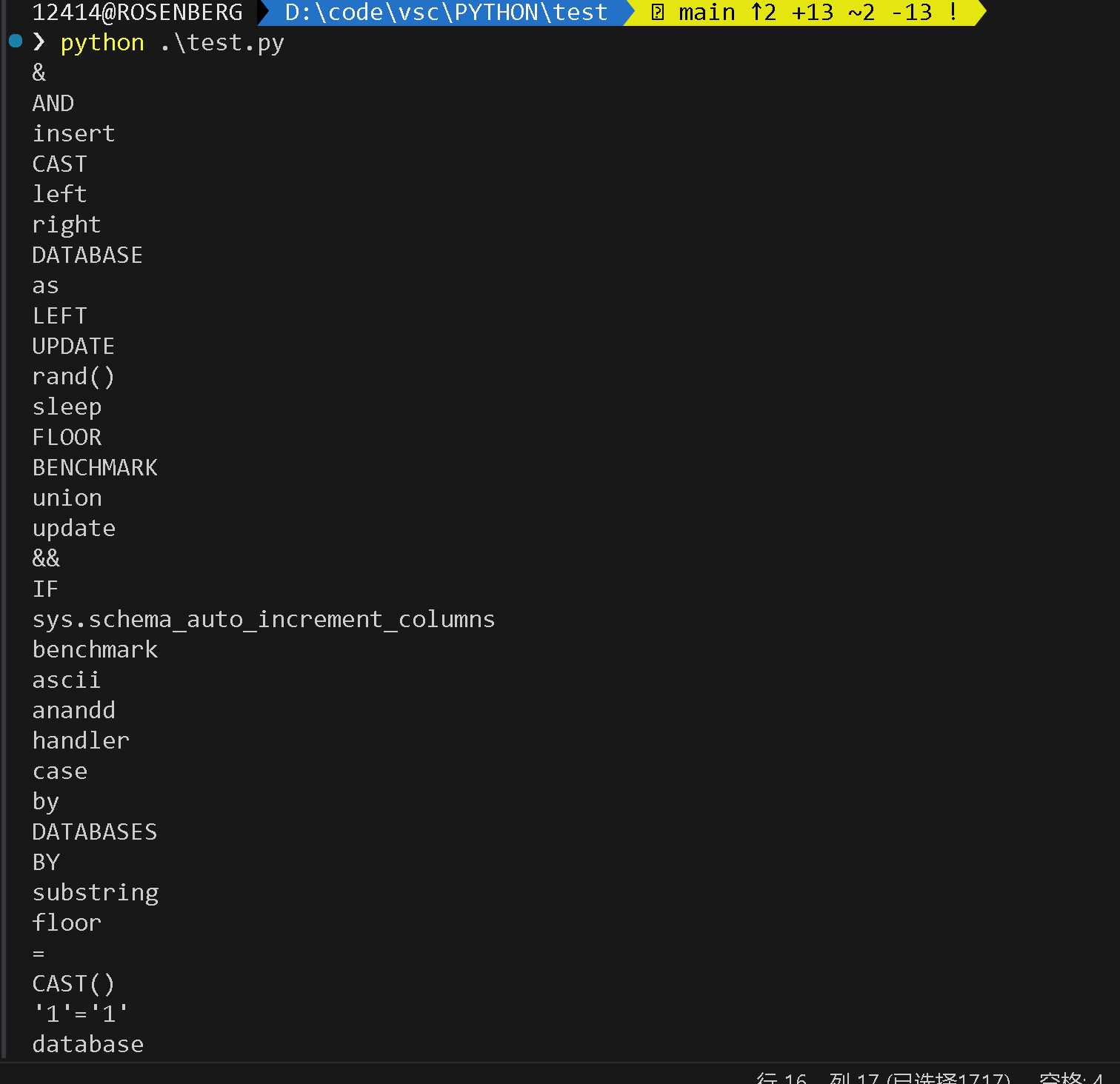This screenshot has width=1120, height=1084.
Task: Click the uppercase 'BY' output line
Action: click(46, 862)
